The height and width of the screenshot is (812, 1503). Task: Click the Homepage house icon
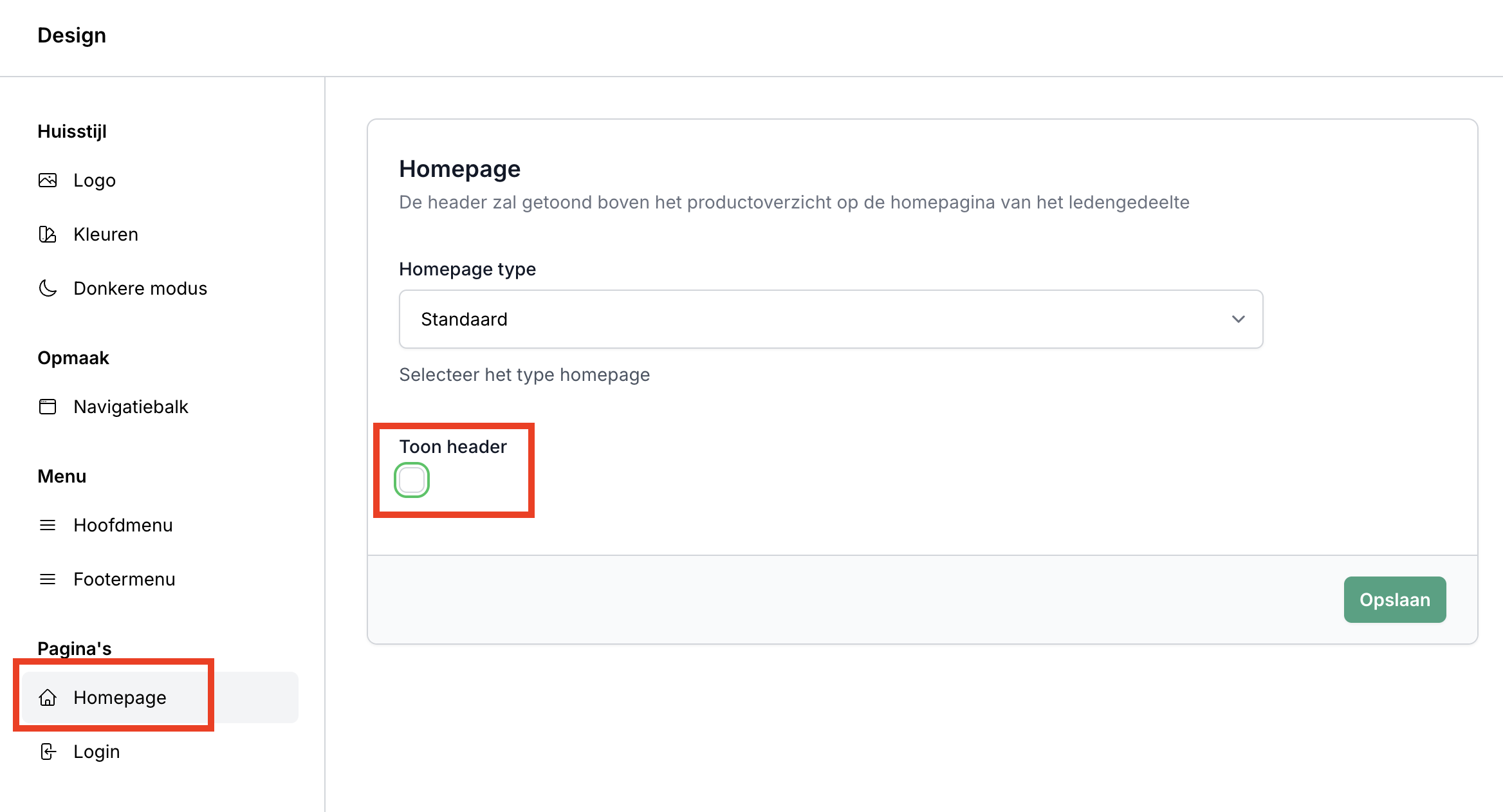48,697
